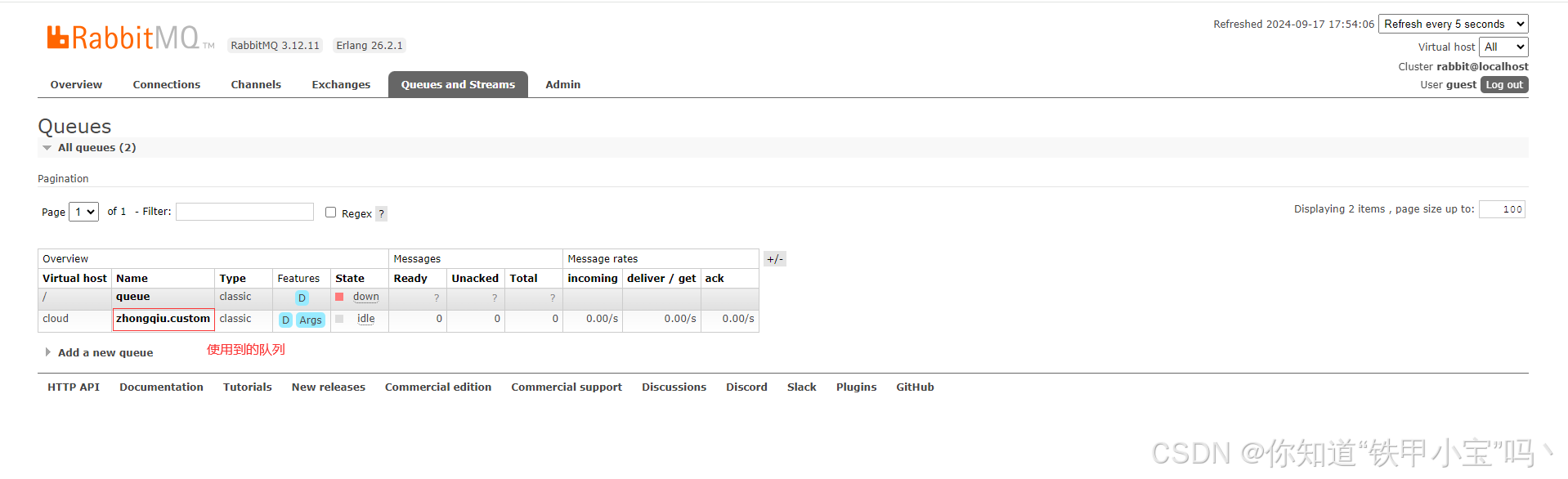Click the Args badge for zhongqiu.custom
The image size is (1568, 479).
point(311,320)
